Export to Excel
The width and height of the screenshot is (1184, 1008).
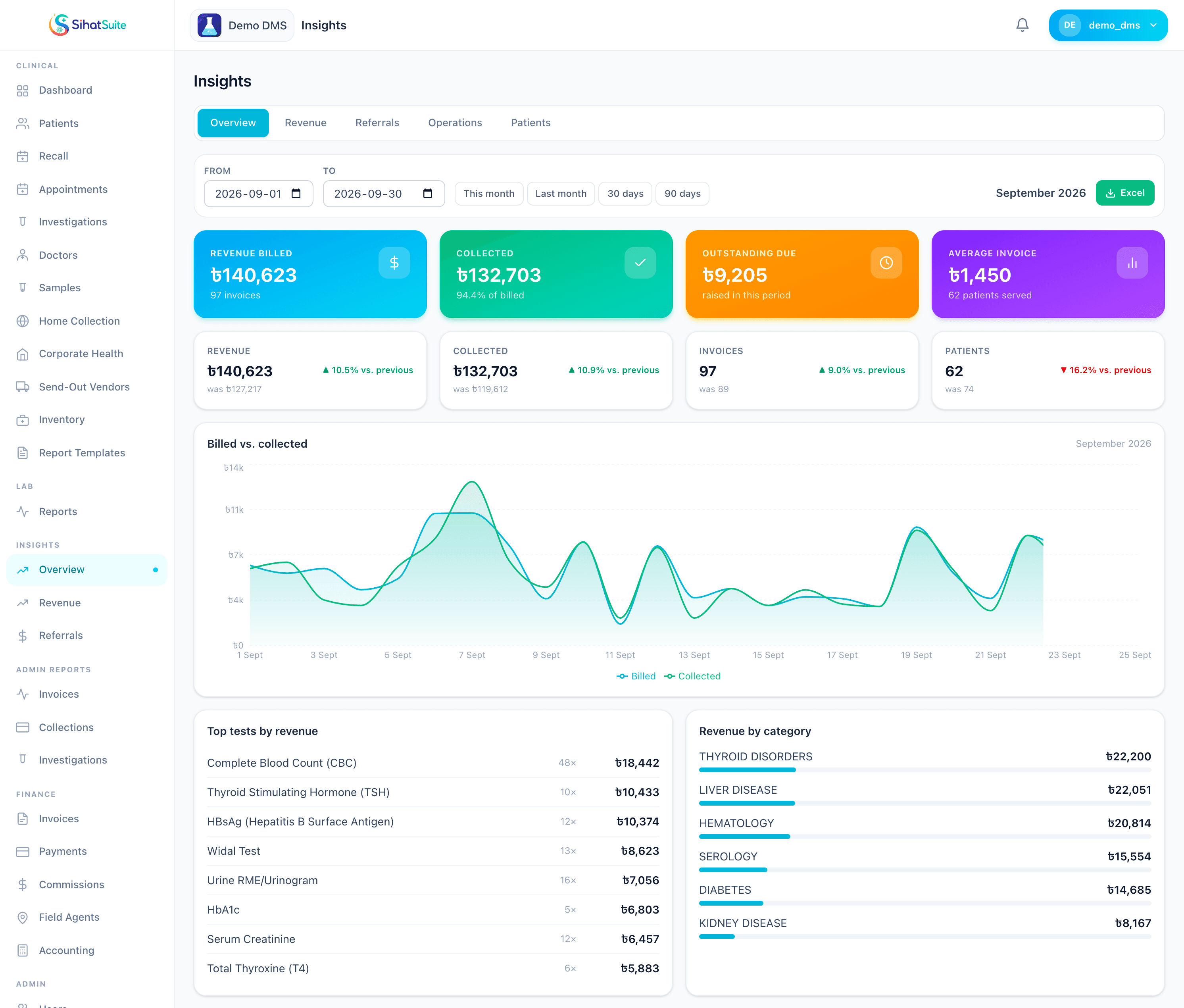click(1124, 193)
